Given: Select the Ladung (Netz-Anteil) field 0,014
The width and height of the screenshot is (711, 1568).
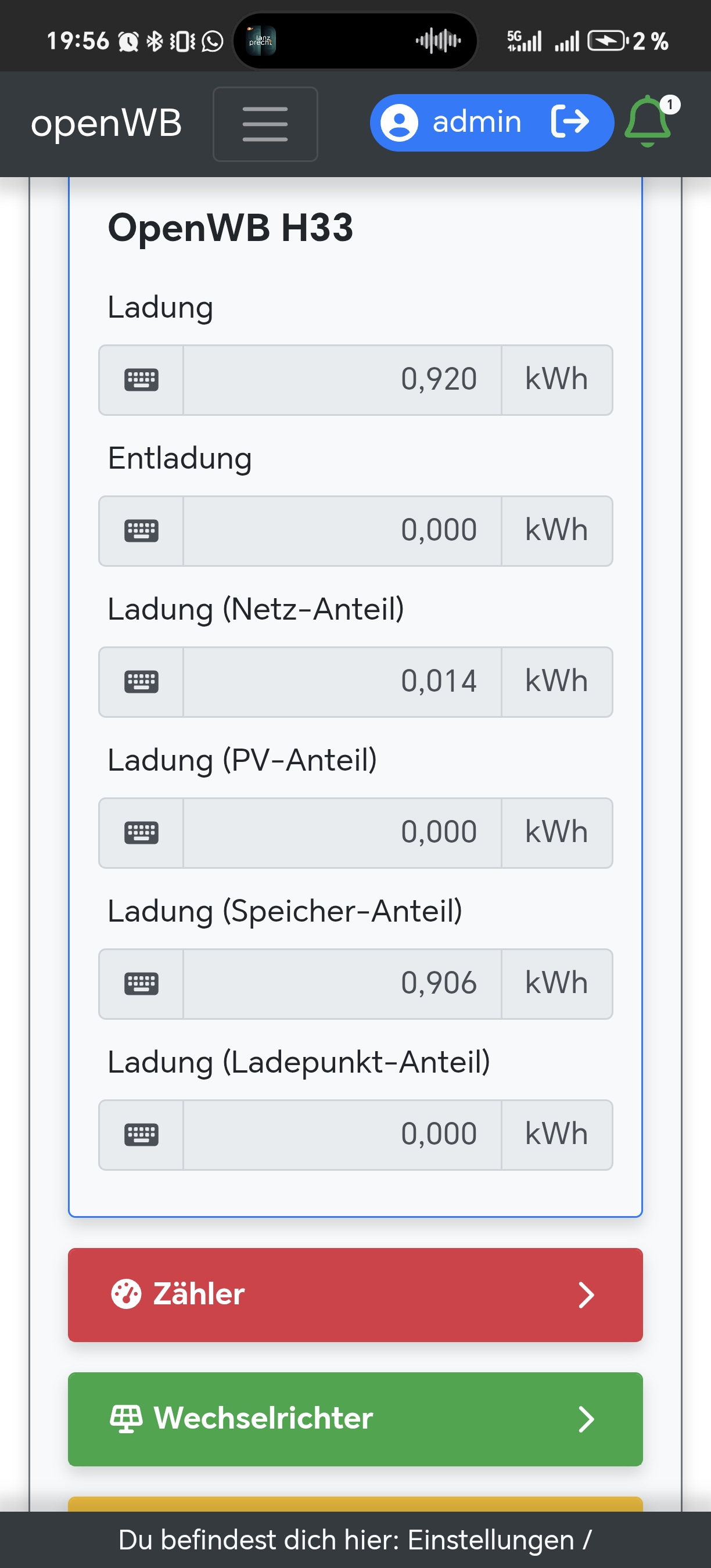Looking at the screenshot, I should (342, 682).
